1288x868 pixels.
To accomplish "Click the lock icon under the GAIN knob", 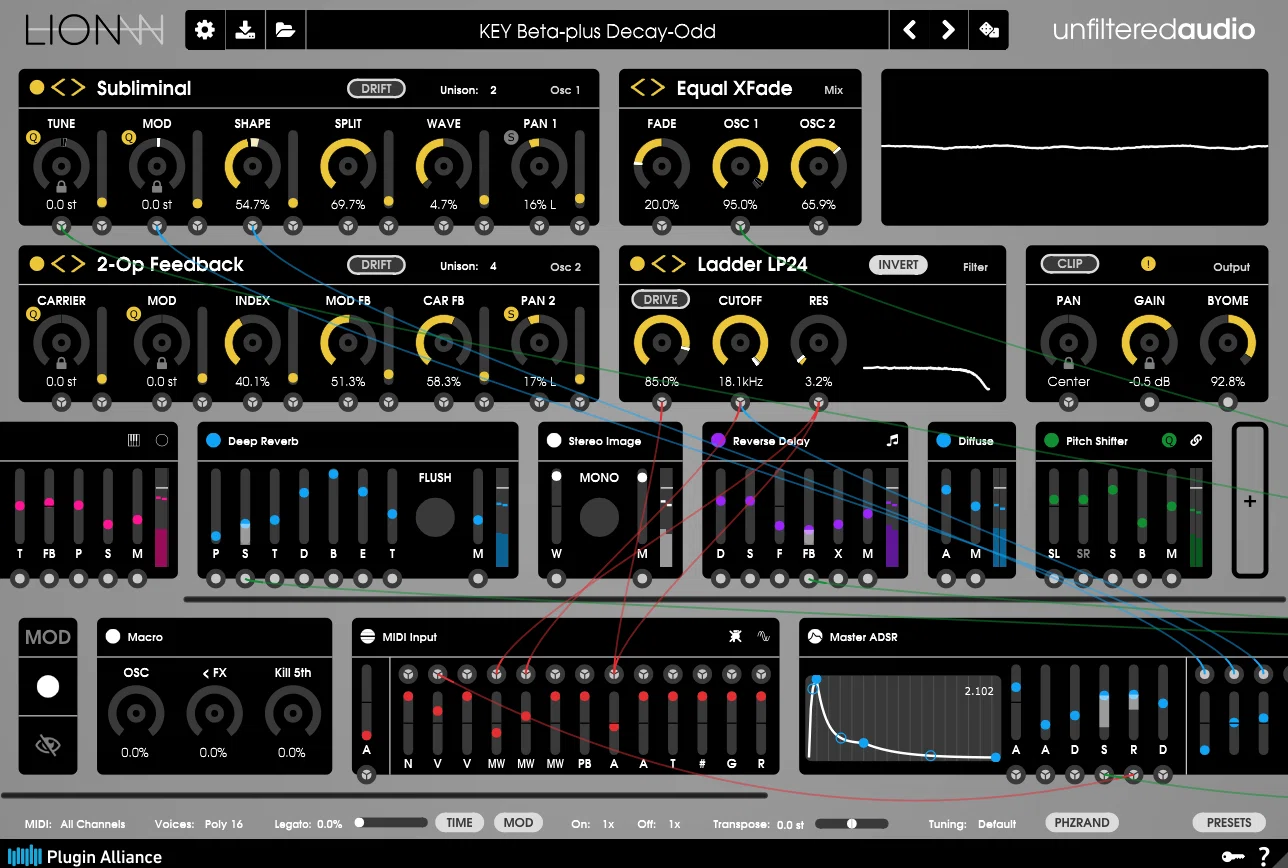I will click(1149, 363).
